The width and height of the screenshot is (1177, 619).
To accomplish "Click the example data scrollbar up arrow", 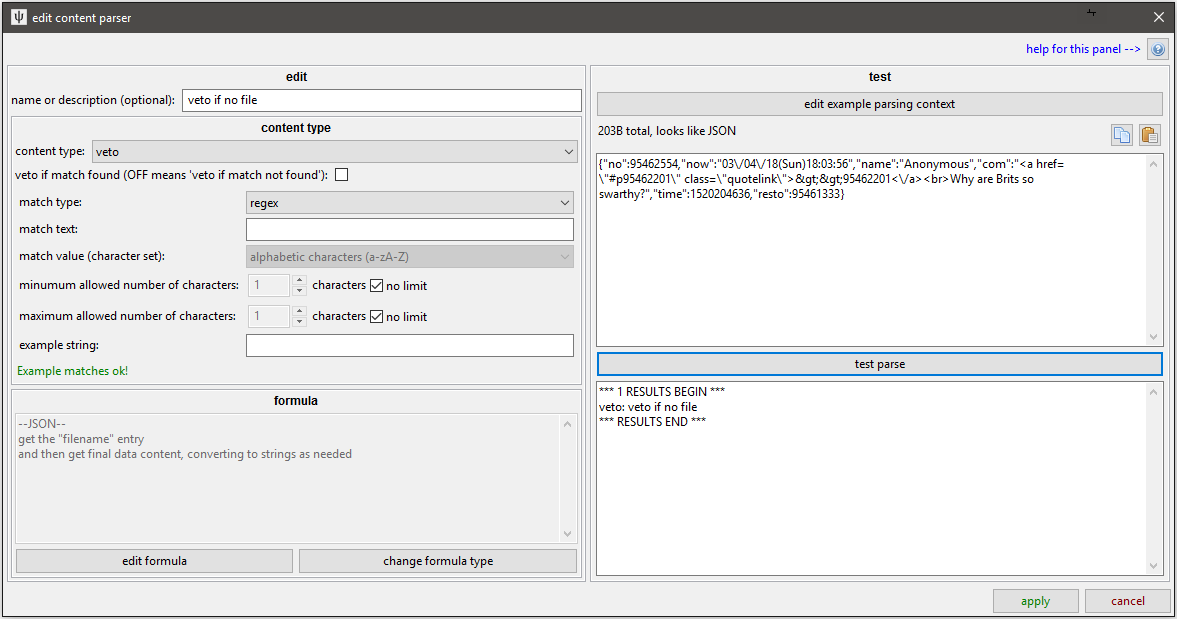I will (1154, 164).
